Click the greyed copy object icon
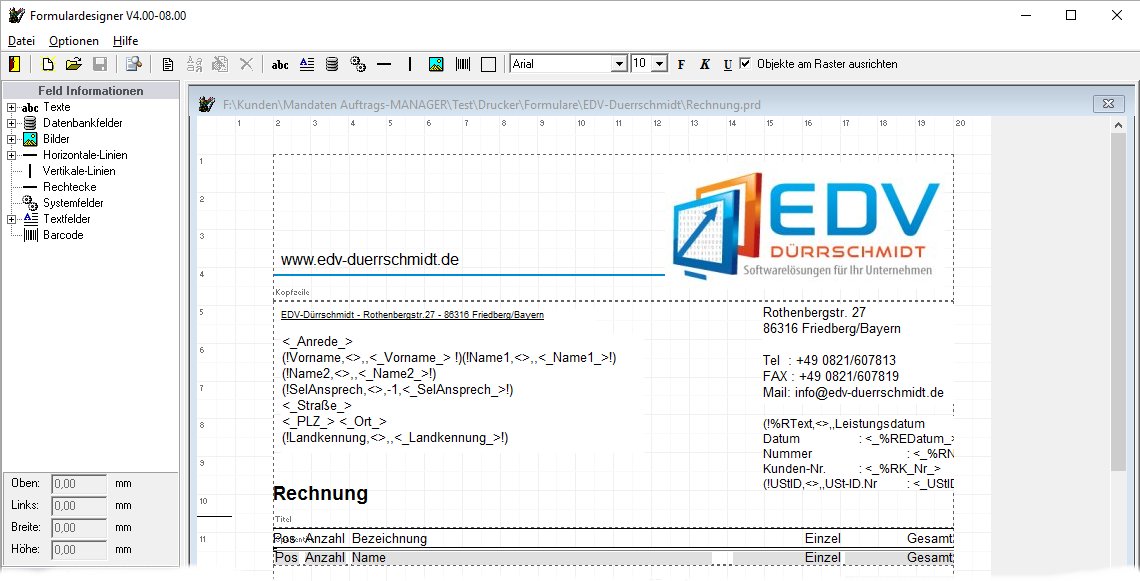The height and width of the screenshot is (581, 1140). click(220, 64)
